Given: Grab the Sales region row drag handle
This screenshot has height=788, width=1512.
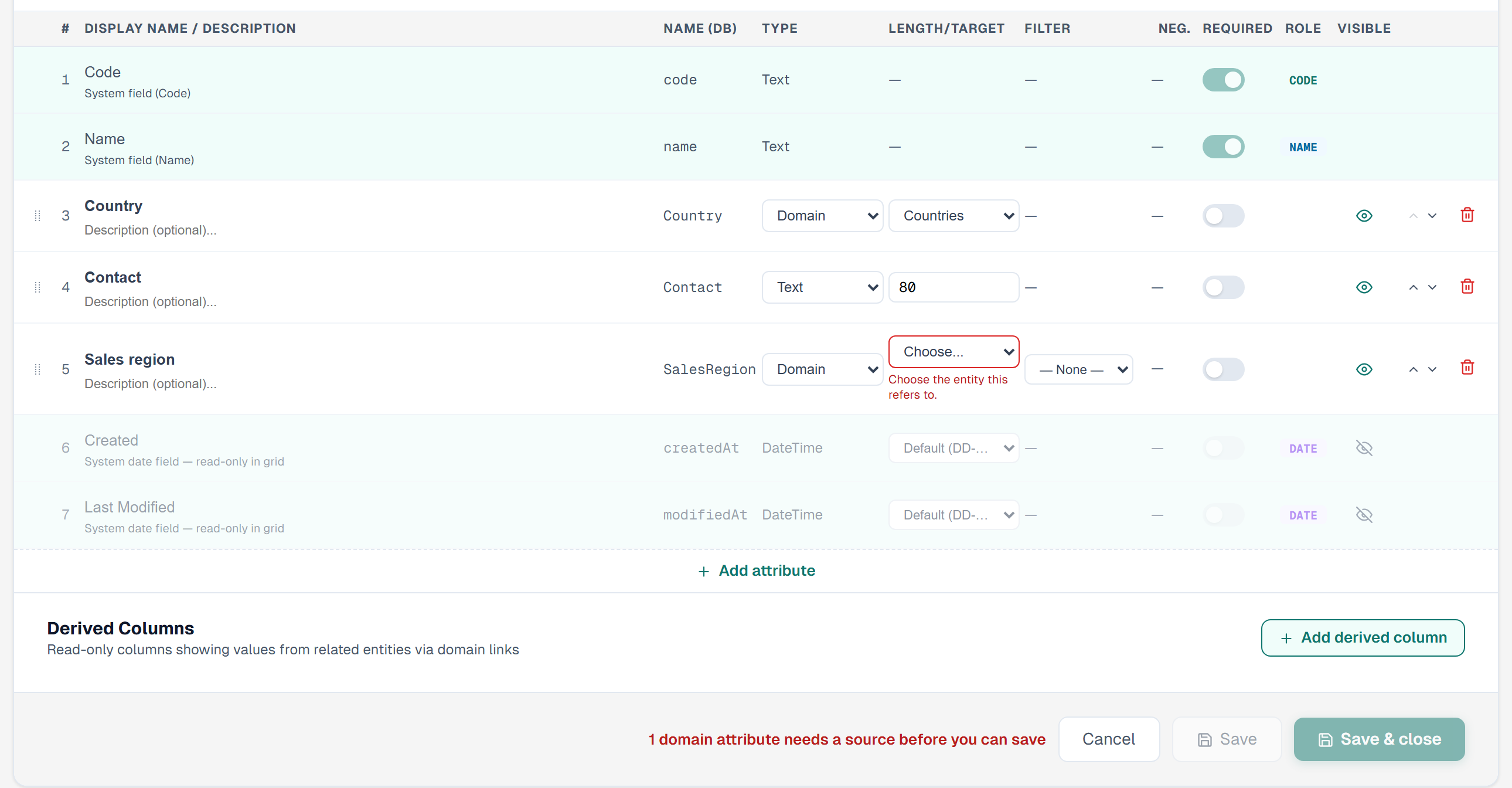Looking at the screenshot, I should tap(38, 369).
